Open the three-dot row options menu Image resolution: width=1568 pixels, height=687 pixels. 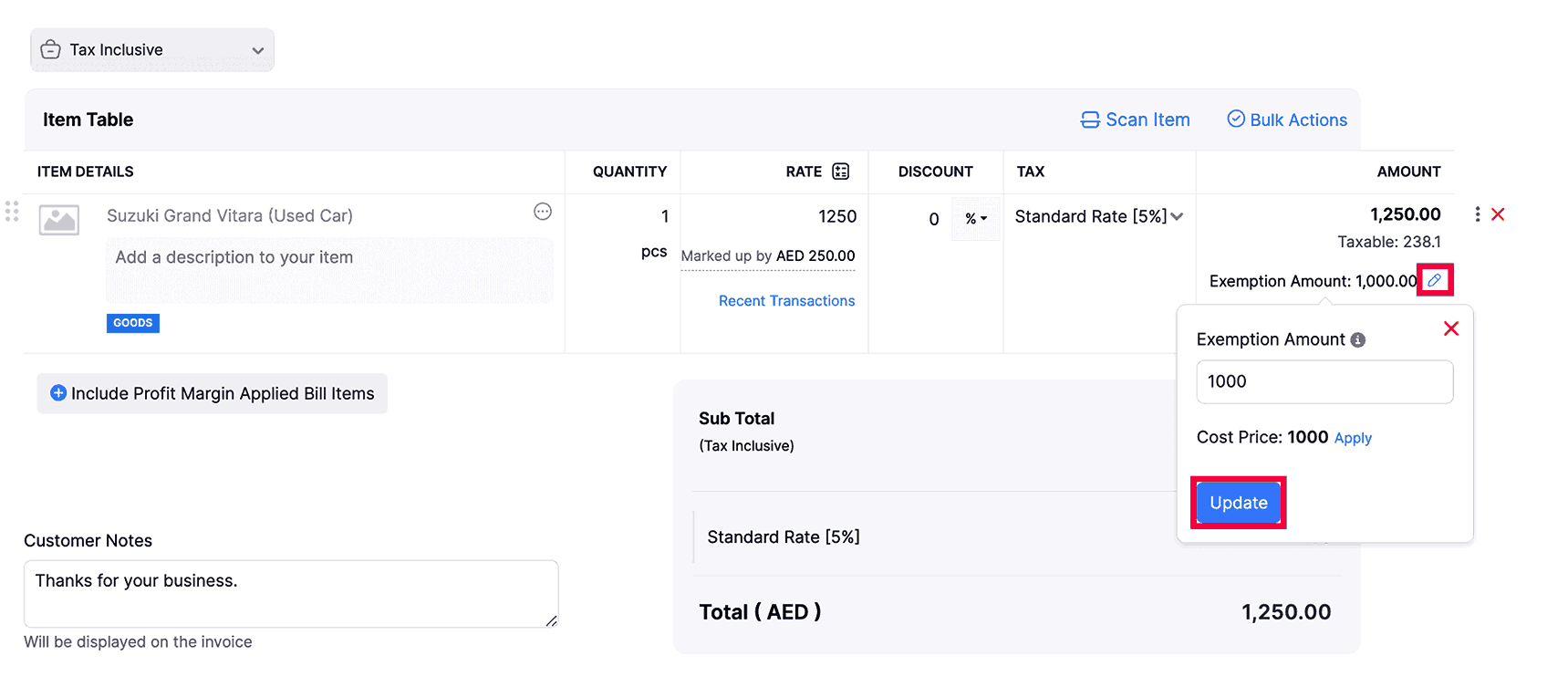pyautogui.click(x=1477, y=214)
